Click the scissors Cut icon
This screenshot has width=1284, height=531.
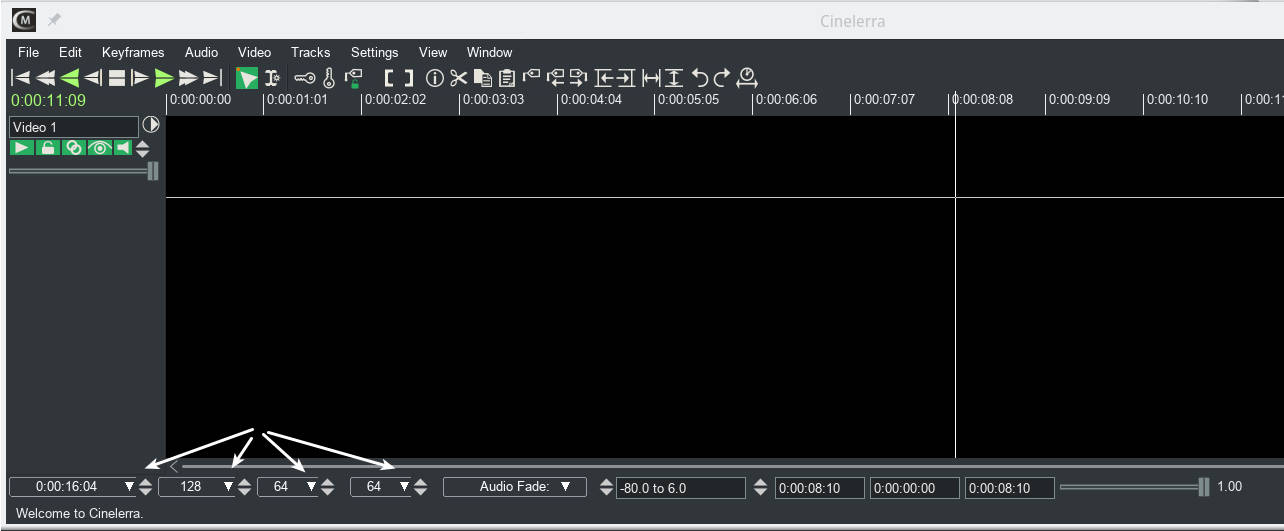(458, 77)
